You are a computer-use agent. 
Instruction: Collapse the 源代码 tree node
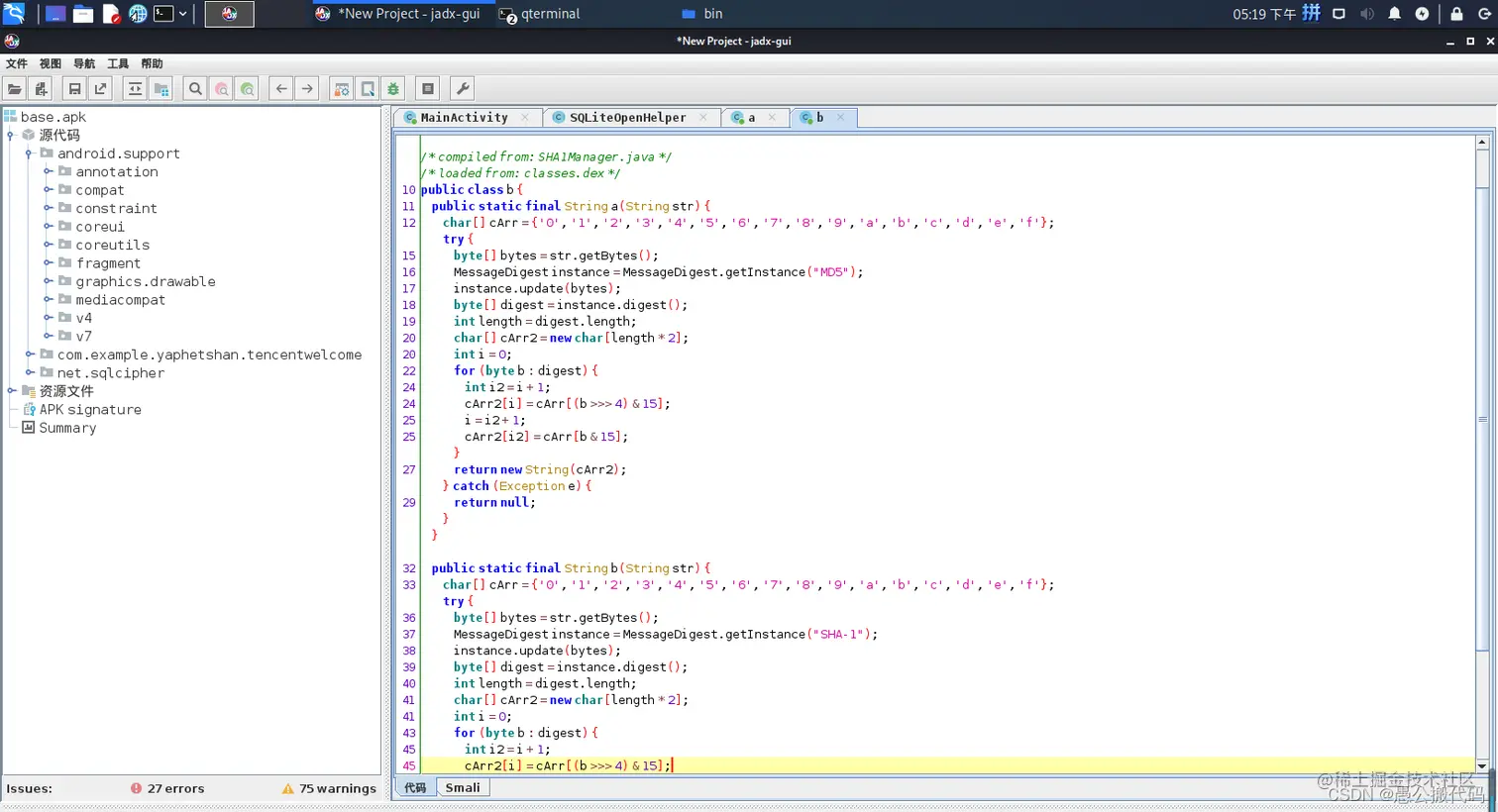pos(11,136)
